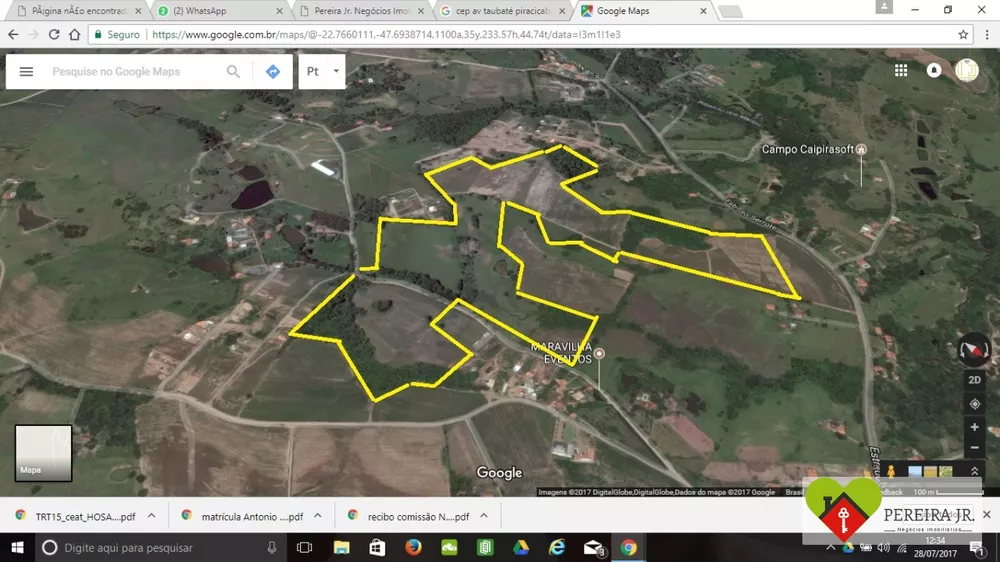Zoom out on the map
Viewport: 1000px width, 562px height.
tap(974, 448)
